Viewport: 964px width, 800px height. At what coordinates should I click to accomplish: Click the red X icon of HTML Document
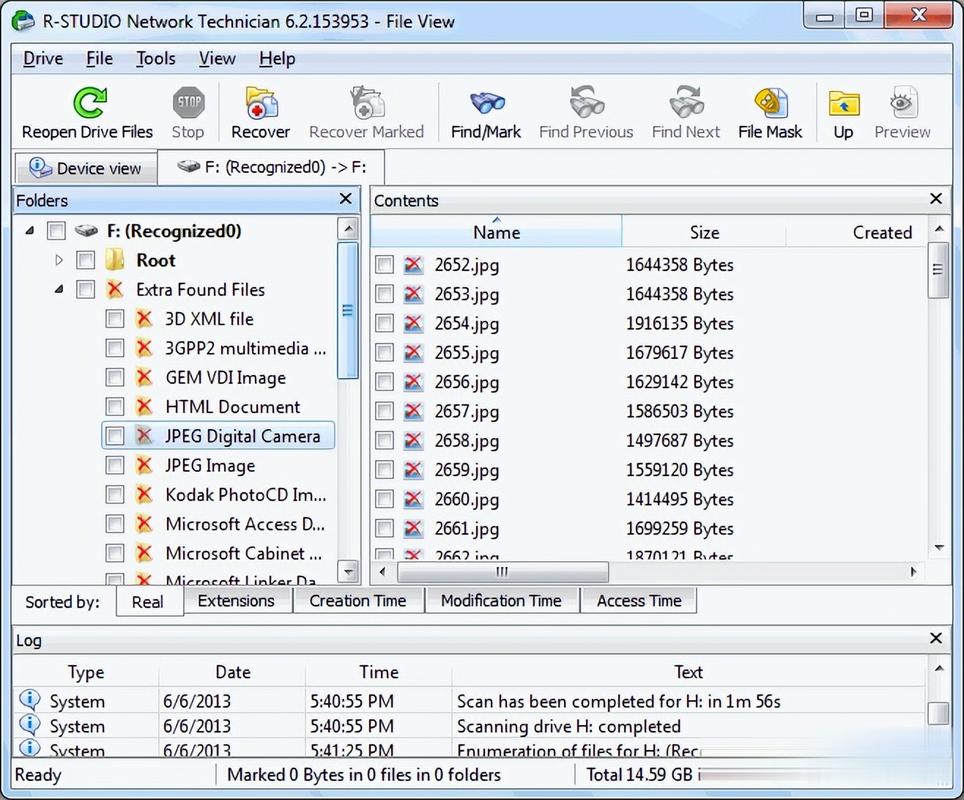(144, 406)
